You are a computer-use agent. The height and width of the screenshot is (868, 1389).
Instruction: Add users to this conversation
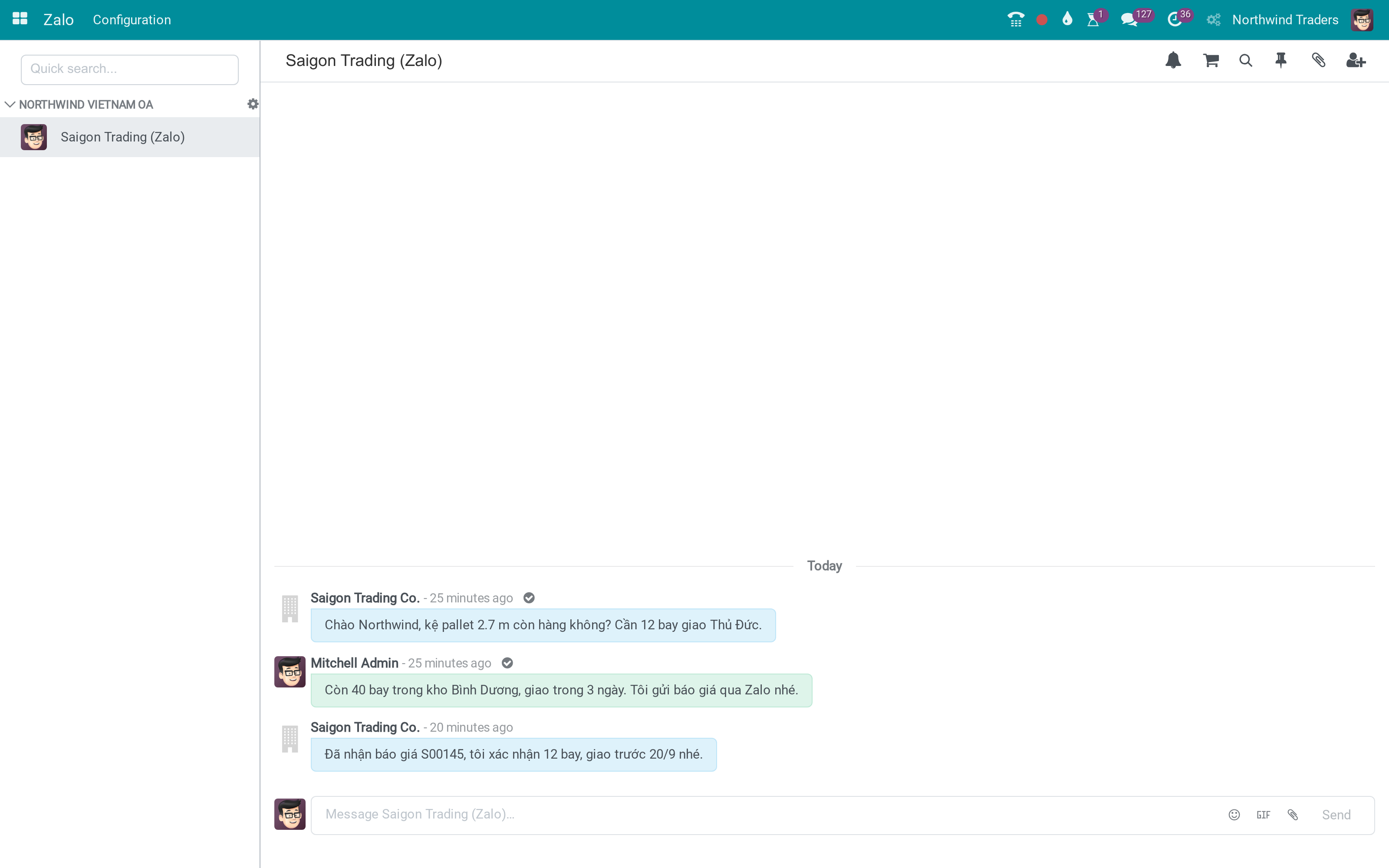pyautogui.click(x=1356, y=60)
